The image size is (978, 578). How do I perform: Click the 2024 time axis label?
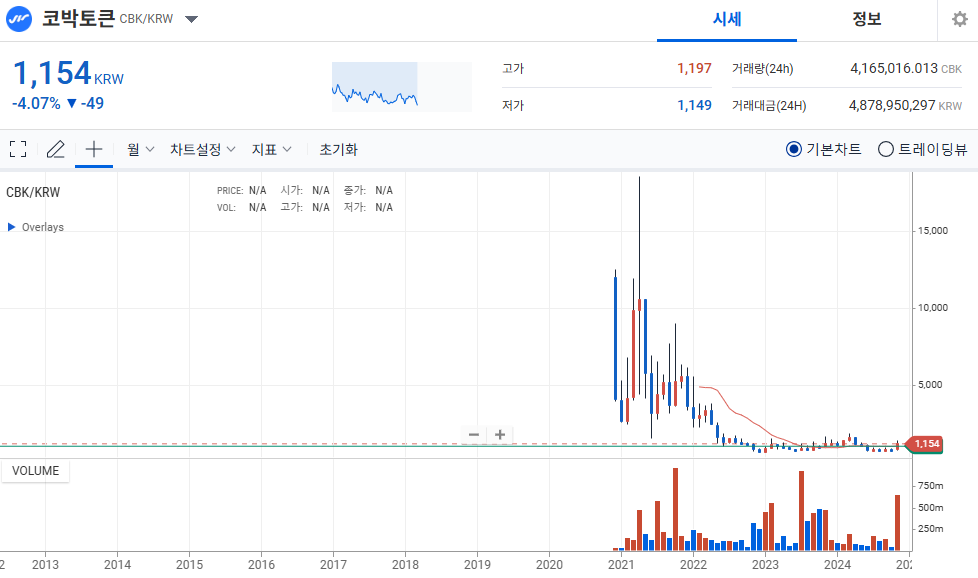pyautogui.click(x=837, y=564)
